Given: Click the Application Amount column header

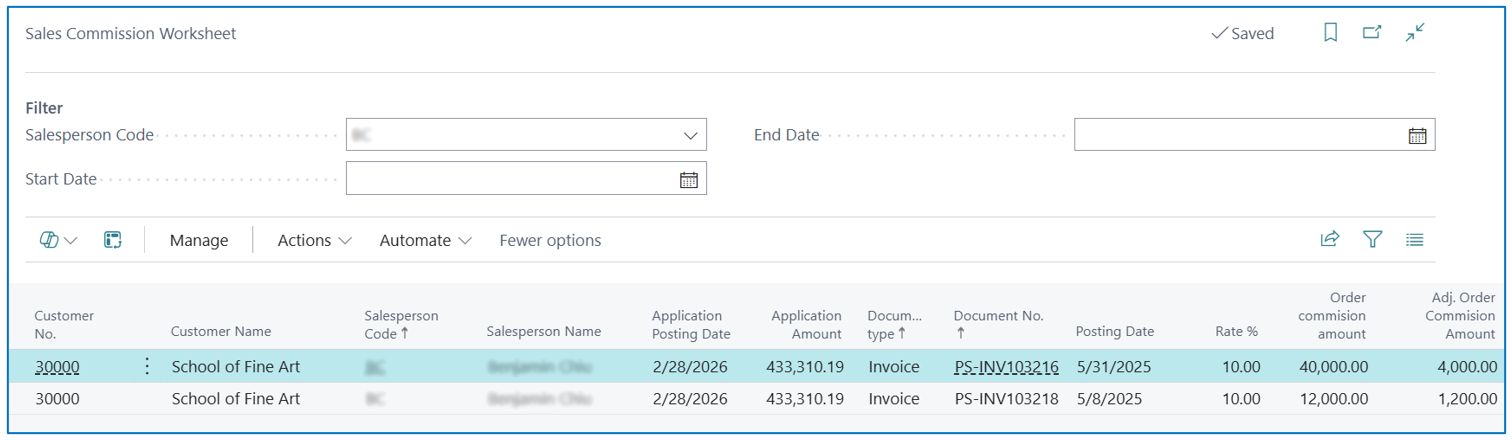Looking at the screenshot, I should (x=807, y=324).
